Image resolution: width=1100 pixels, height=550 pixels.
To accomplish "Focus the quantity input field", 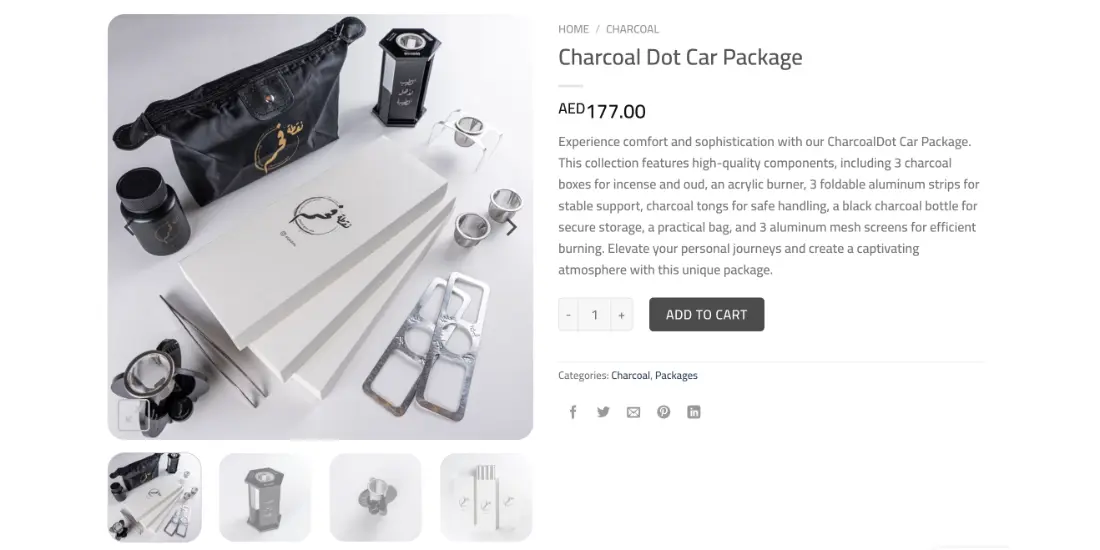I will tap(595, 315).
